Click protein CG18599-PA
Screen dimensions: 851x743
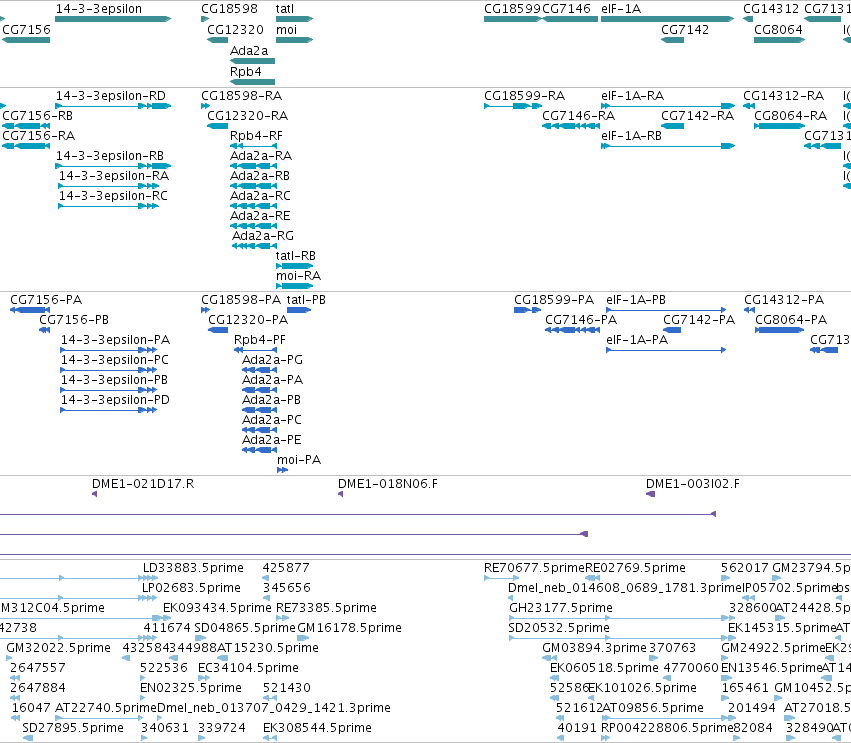(x=527, y=310)
